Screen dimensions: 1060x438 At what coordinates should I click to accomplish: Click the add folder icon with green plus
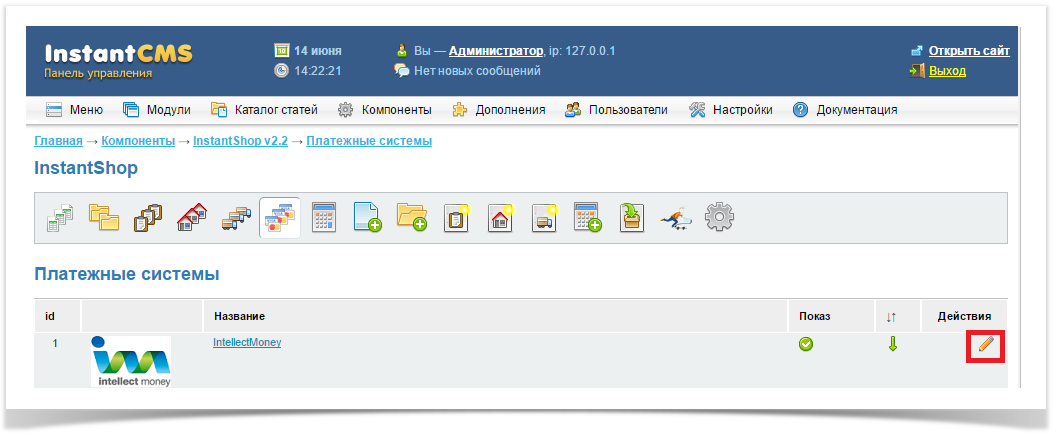412,216
